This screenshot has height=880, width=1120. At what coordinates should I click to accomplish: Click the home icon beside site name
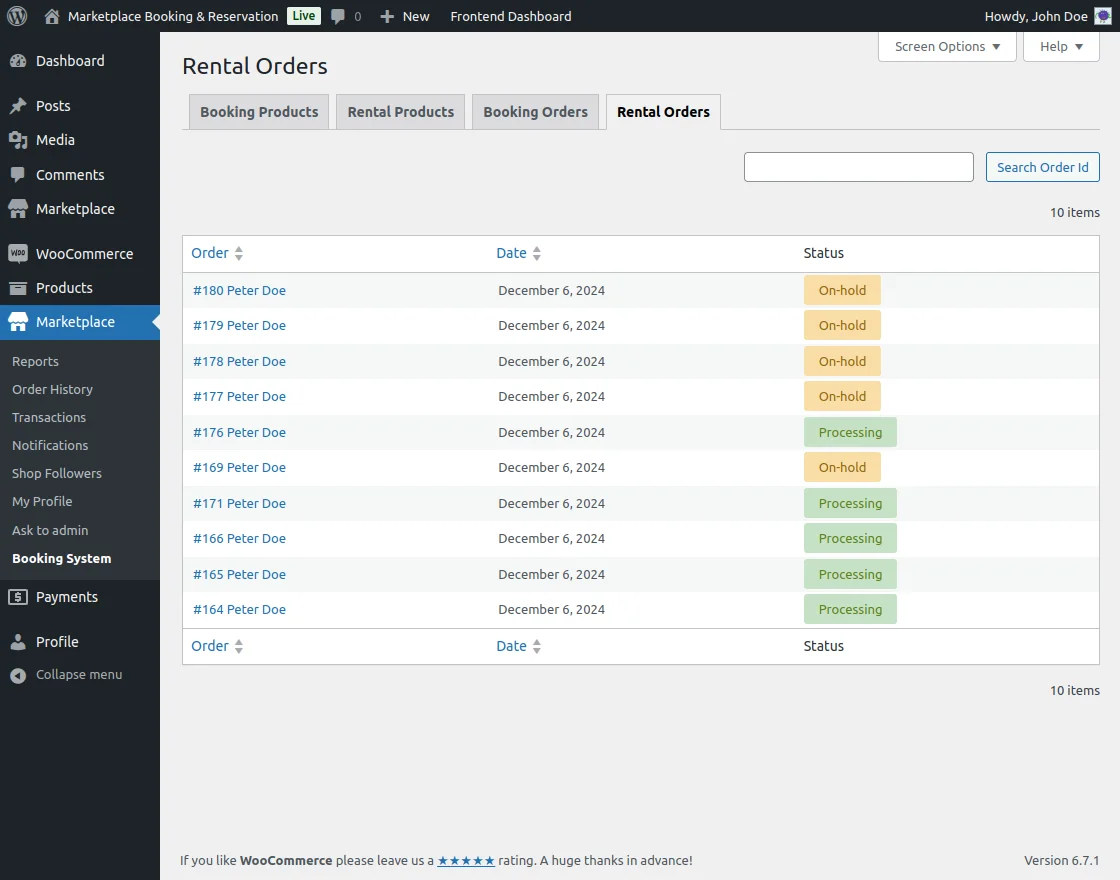click(52, 16)
